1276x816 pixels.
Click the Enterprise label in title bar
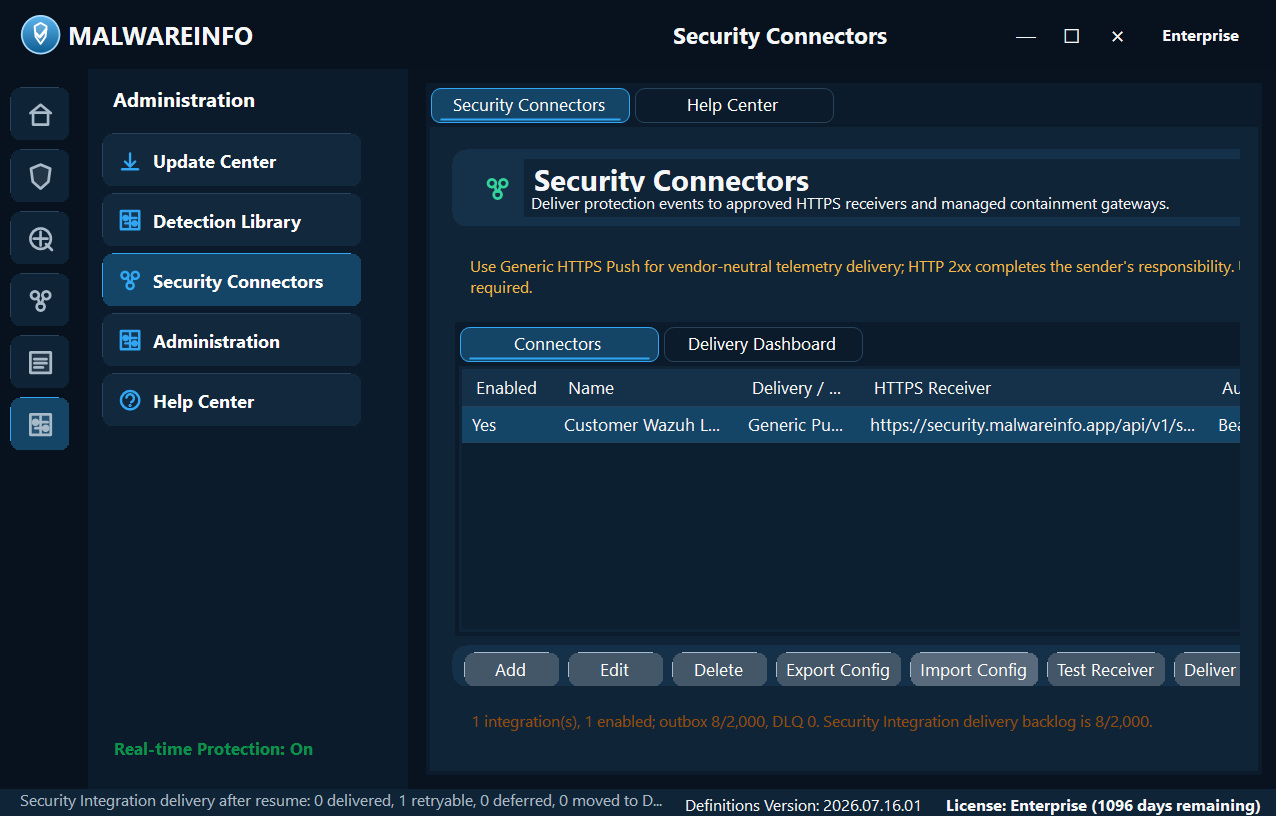[x=1200, y=36]
